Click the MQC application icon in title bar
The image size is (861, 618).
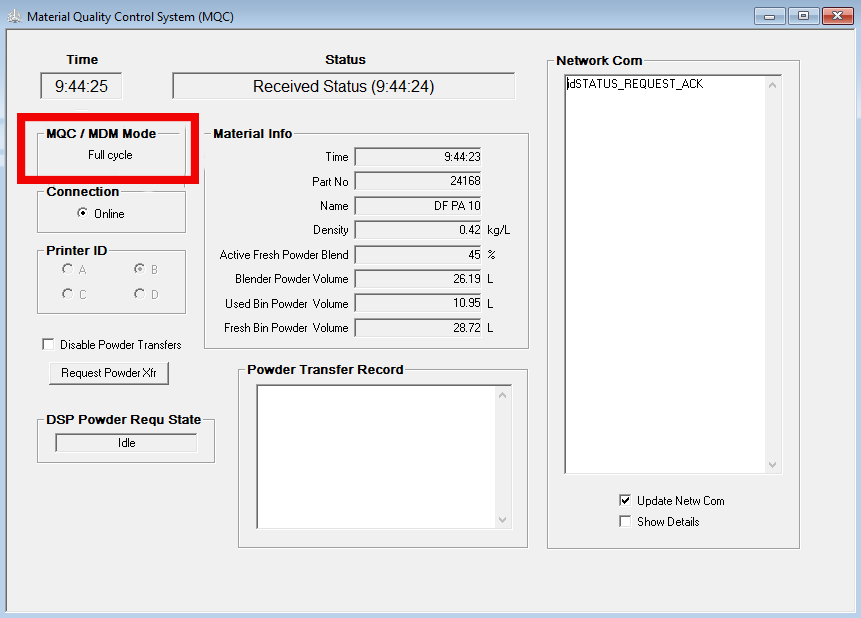[x=13, y=17]
